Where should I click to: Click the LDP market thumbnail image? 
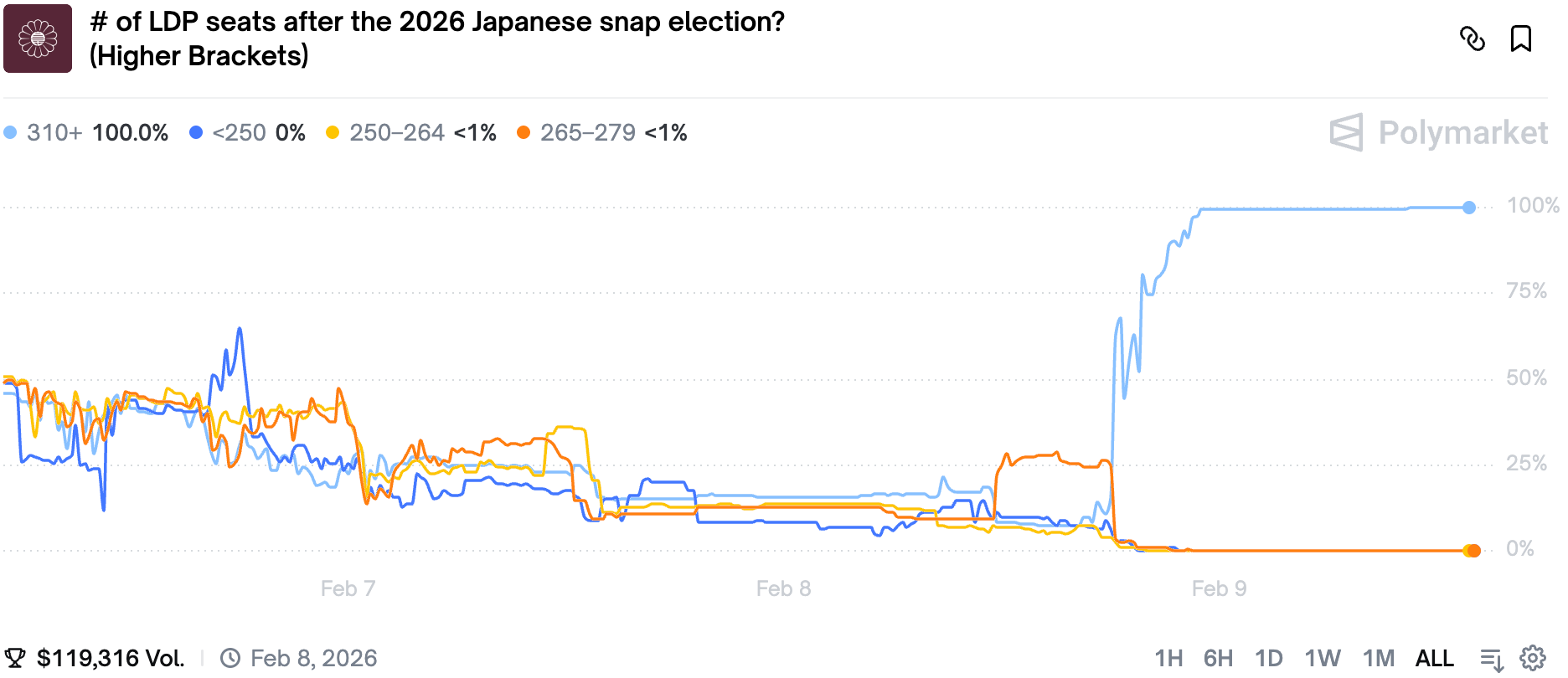[38, 39]
